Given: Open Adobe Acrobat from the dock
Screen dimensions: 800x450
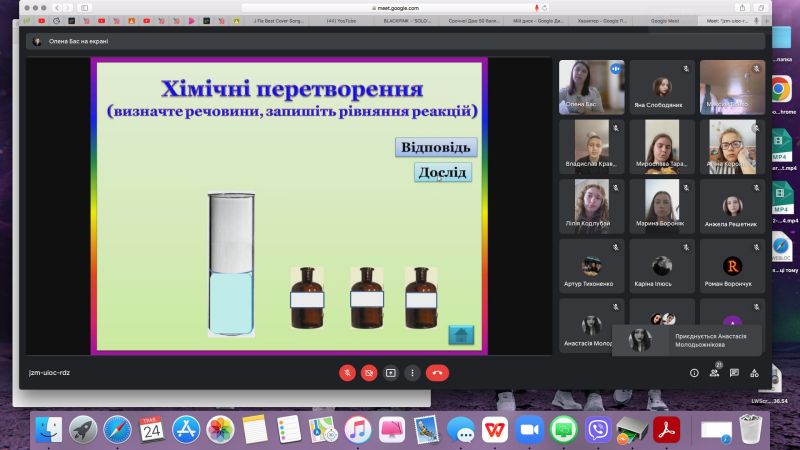Looking at the screenshot, I should click(x=666, y=430).
